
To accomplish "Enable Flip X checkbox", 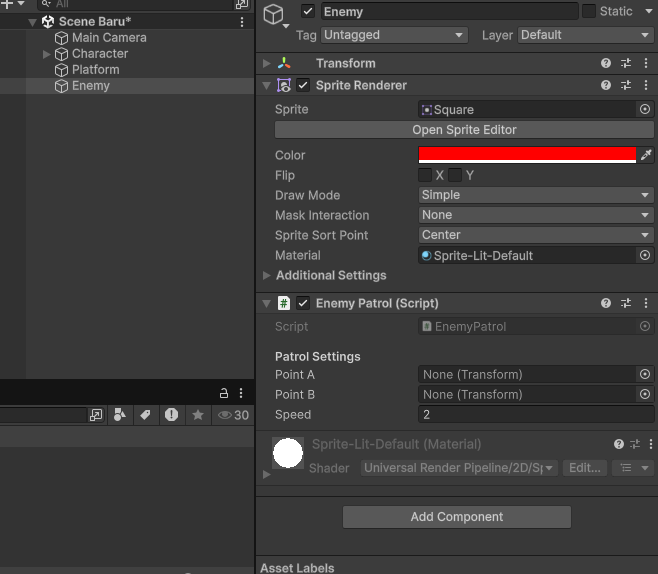I will [x=425, y=175].
